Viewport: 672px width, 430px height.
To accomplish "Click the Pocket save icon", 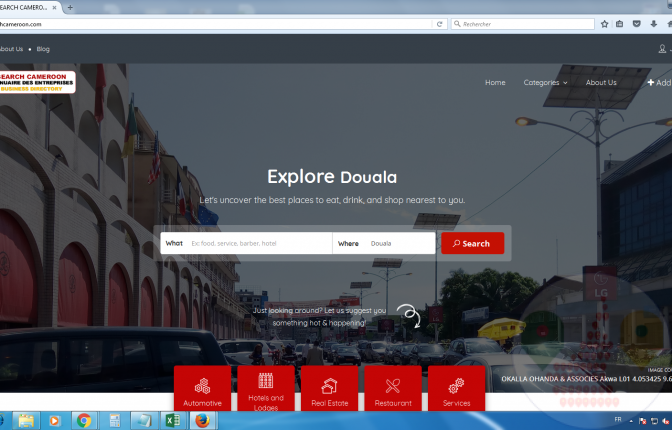I will point(637,24).
